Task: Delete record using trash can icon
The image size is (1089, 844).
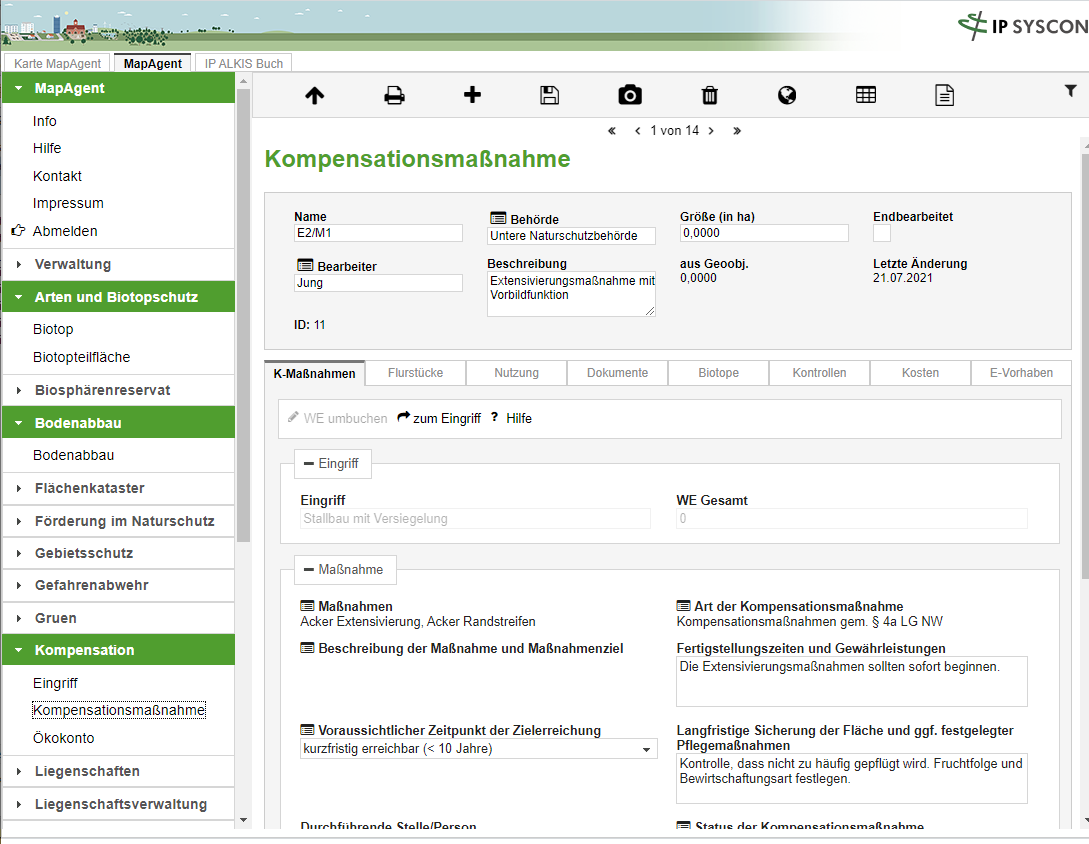Action: pos(709,96)
